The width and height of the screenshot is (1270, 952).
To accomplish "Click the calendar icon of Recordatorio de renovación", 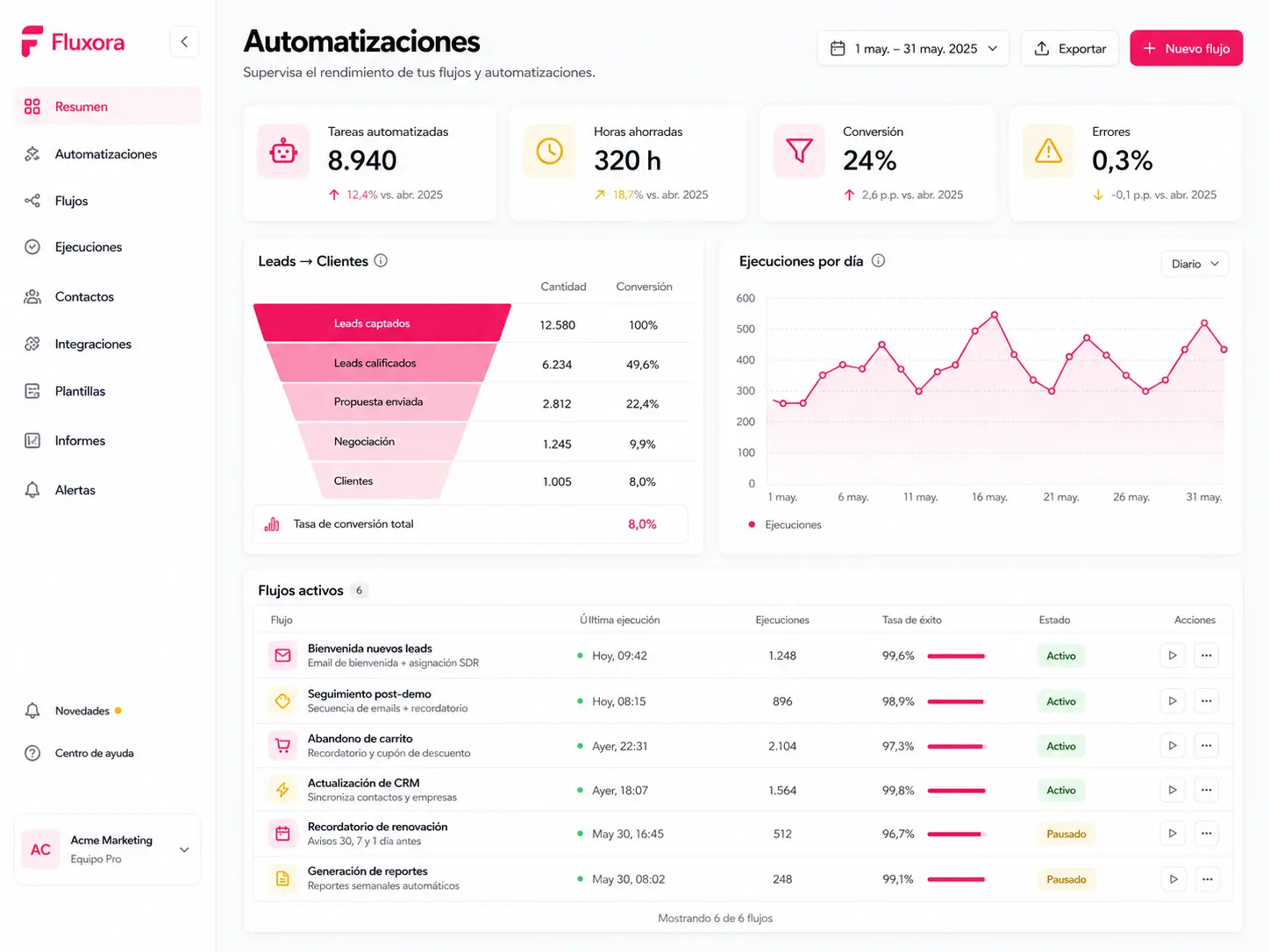I will click(x=282, y=834).
